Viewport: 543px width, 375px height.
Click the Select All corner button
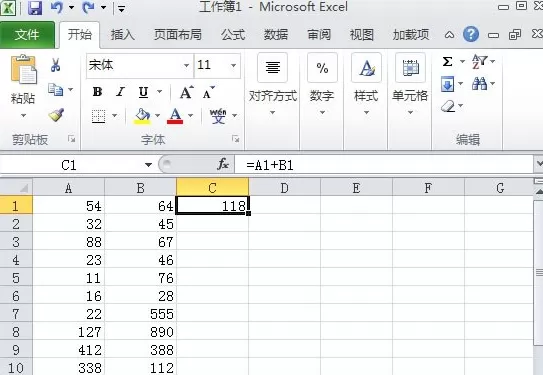[x=16, y=187]
